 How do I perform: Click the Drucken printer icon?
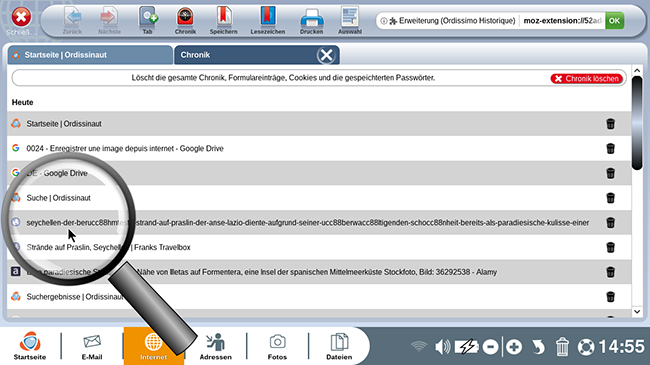(311, 20)
